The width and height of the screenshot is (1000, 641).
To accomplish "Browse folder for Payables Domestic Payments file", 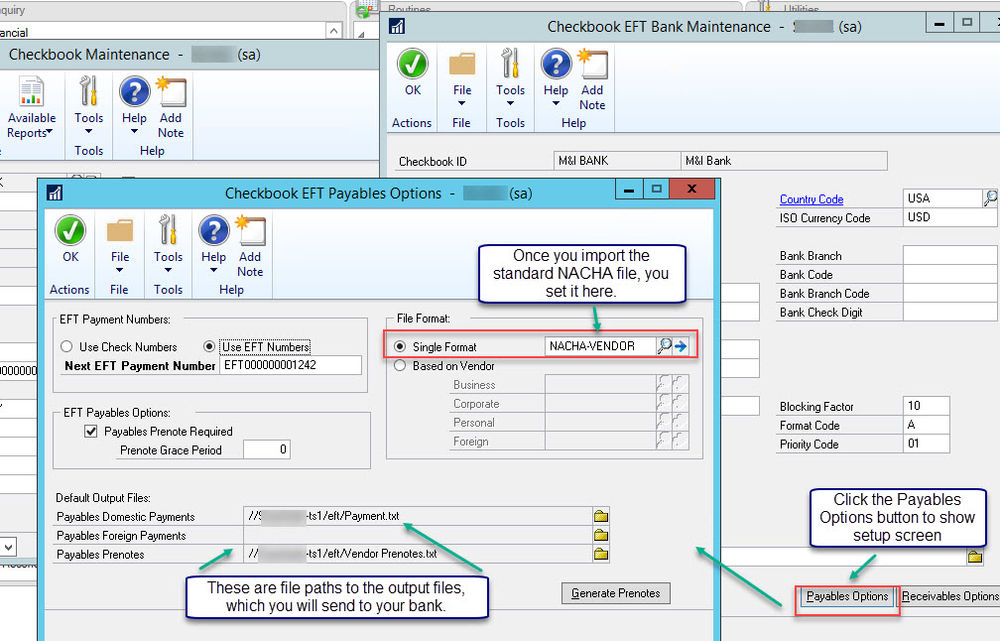I will coord(601,516).
